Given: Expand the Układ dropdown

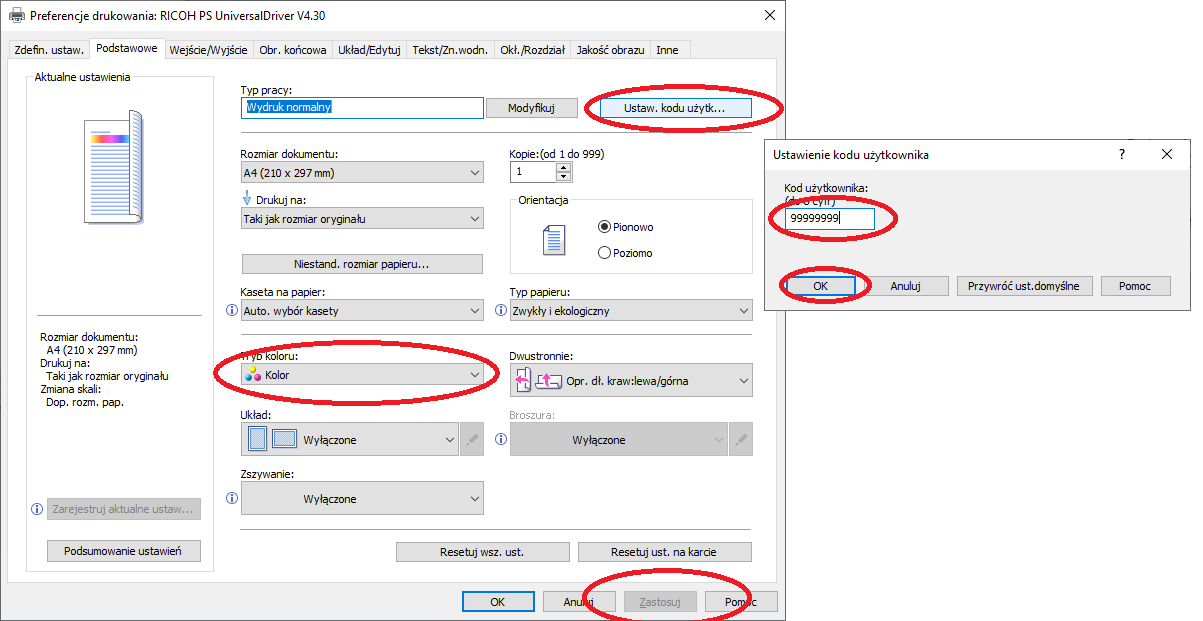Looking at the screenshot, I should point(349,439).
